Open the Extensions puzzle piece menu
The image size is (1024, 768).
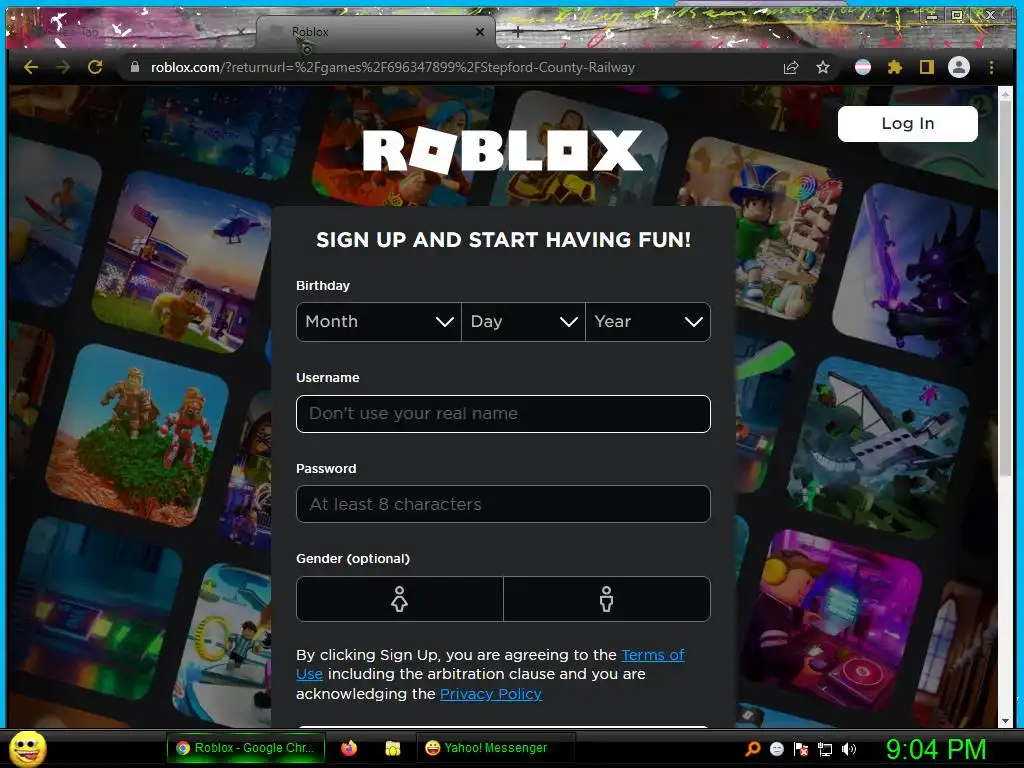[895, 67]
